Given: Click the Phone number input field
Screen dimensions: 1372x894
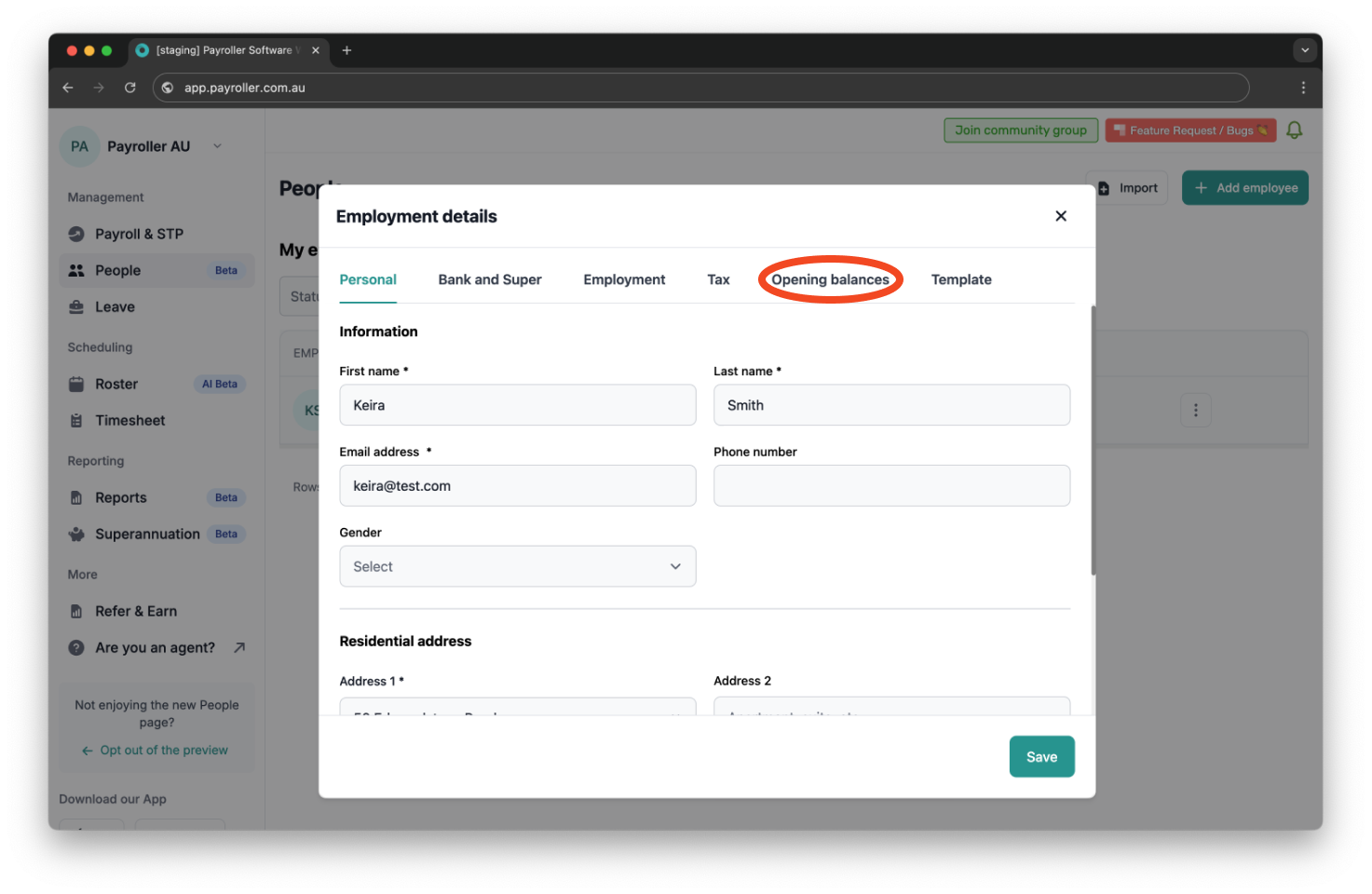Looking at the screenshot, I should (890, 485).
